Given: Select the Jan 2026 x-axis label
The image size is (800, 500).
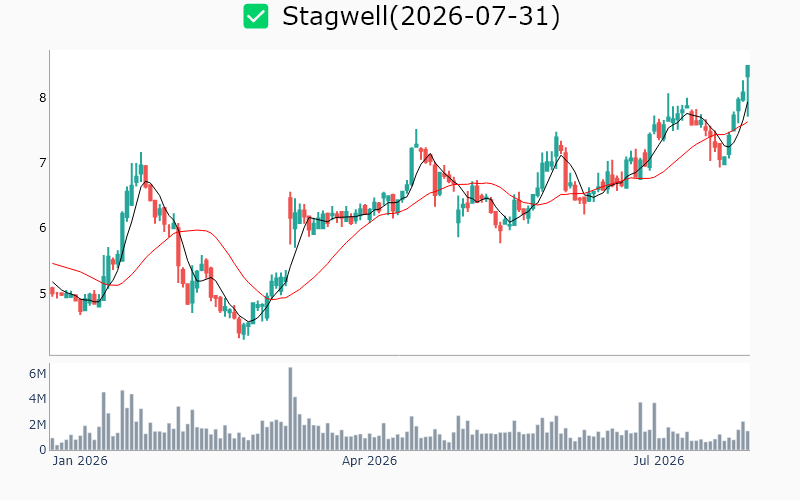Looking at the screenshot, I should tap(80, 461).
